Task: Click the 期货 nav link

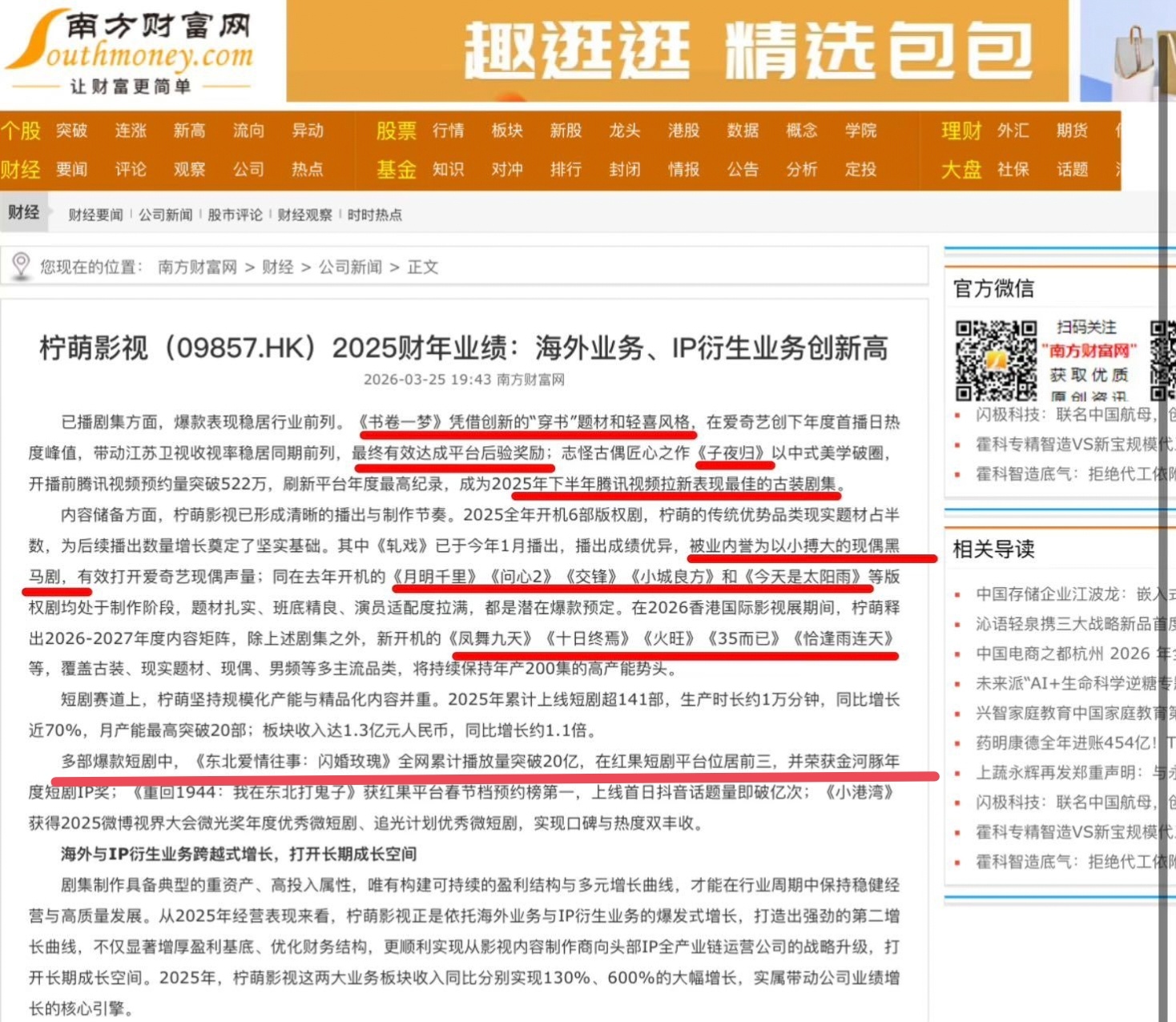Action: (1072, 131)
